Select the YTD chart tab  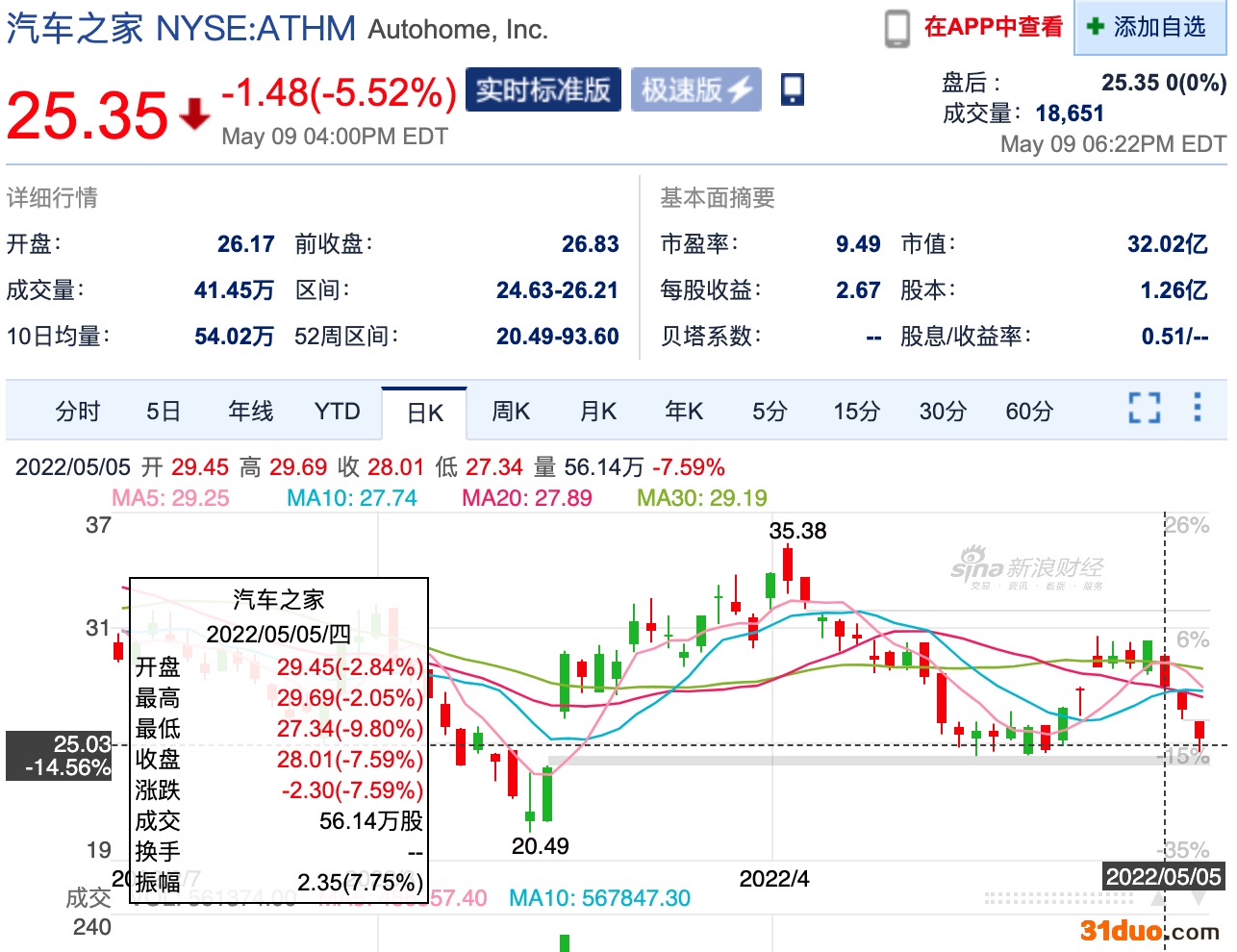[337, 412]
